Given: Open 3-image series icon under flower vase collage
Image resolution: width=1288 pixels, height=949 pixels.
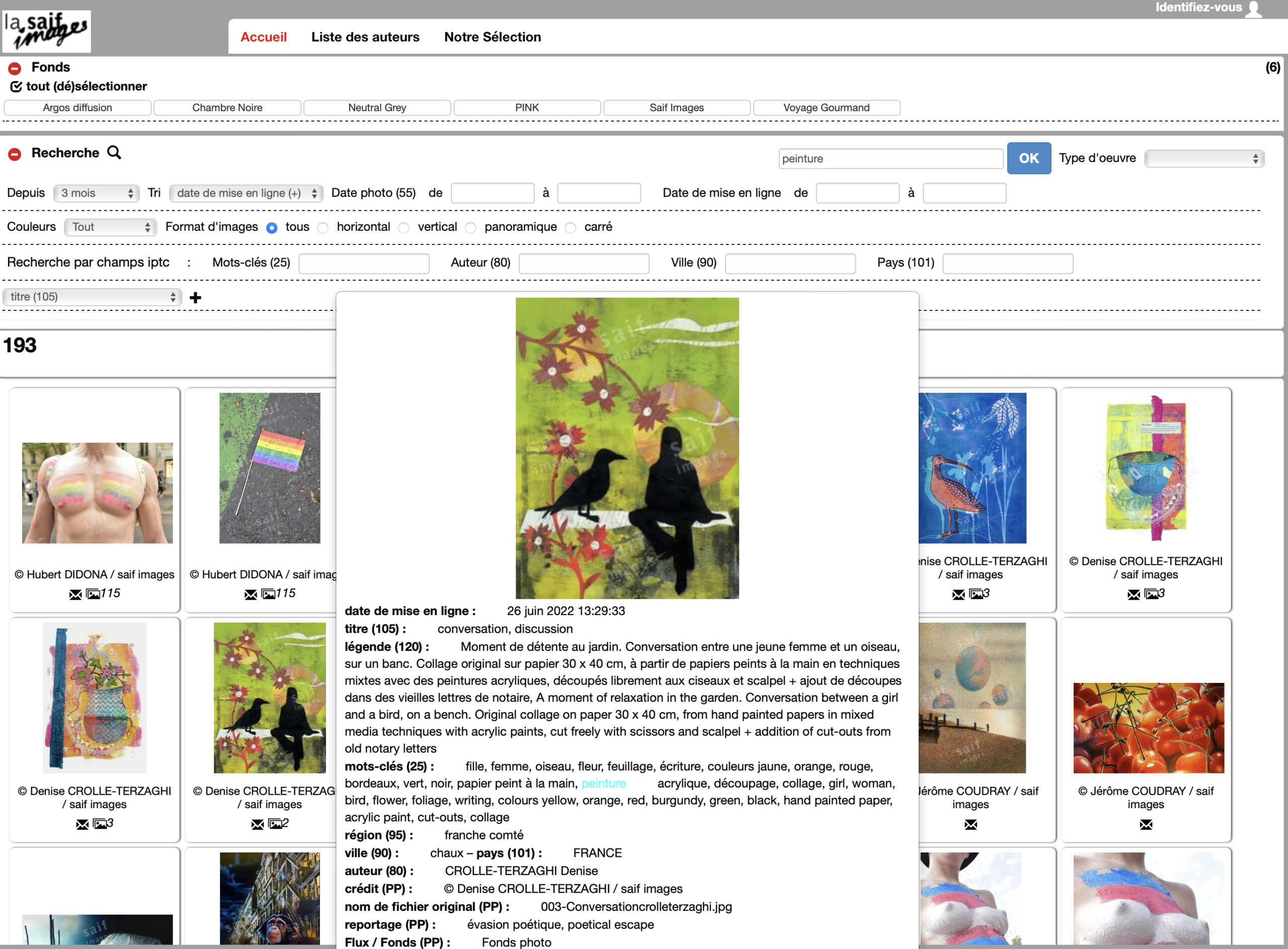Looking at the screenshot, I should click(100, 824).
